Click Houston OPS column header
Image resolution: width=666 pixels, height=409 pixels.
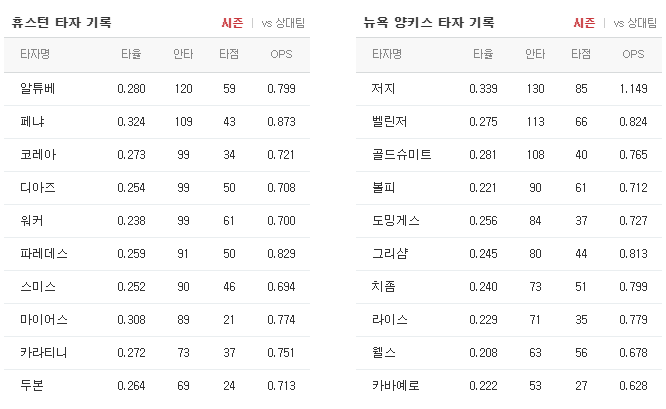click(281, 54)
